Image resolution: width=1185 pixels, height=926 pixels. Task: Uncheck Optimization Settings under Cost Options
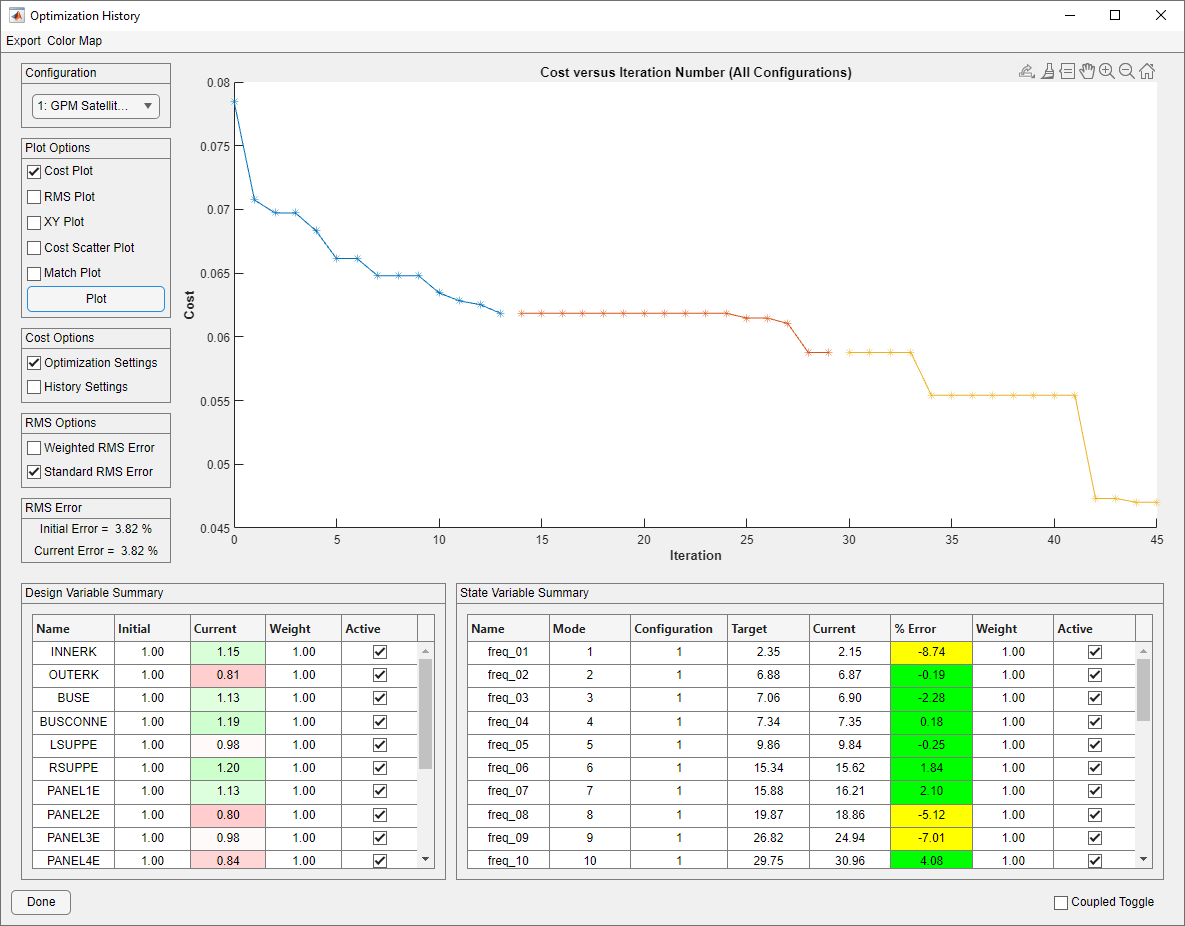click(x=34, y=363)
